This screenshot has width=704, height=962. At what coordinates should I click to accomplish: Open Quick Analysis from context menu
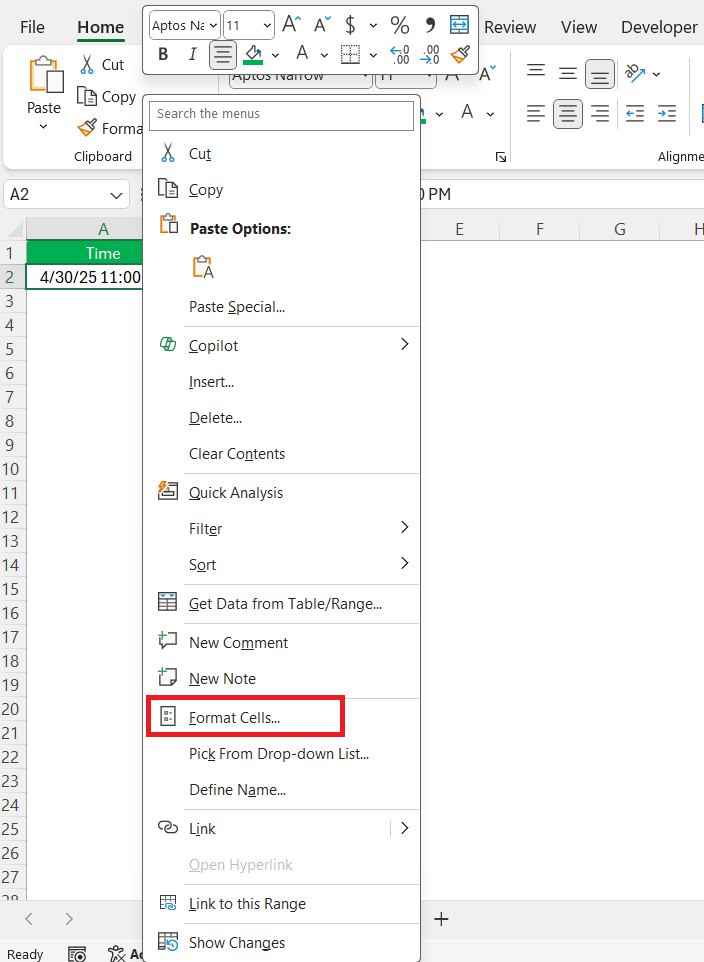coord(281,493)
